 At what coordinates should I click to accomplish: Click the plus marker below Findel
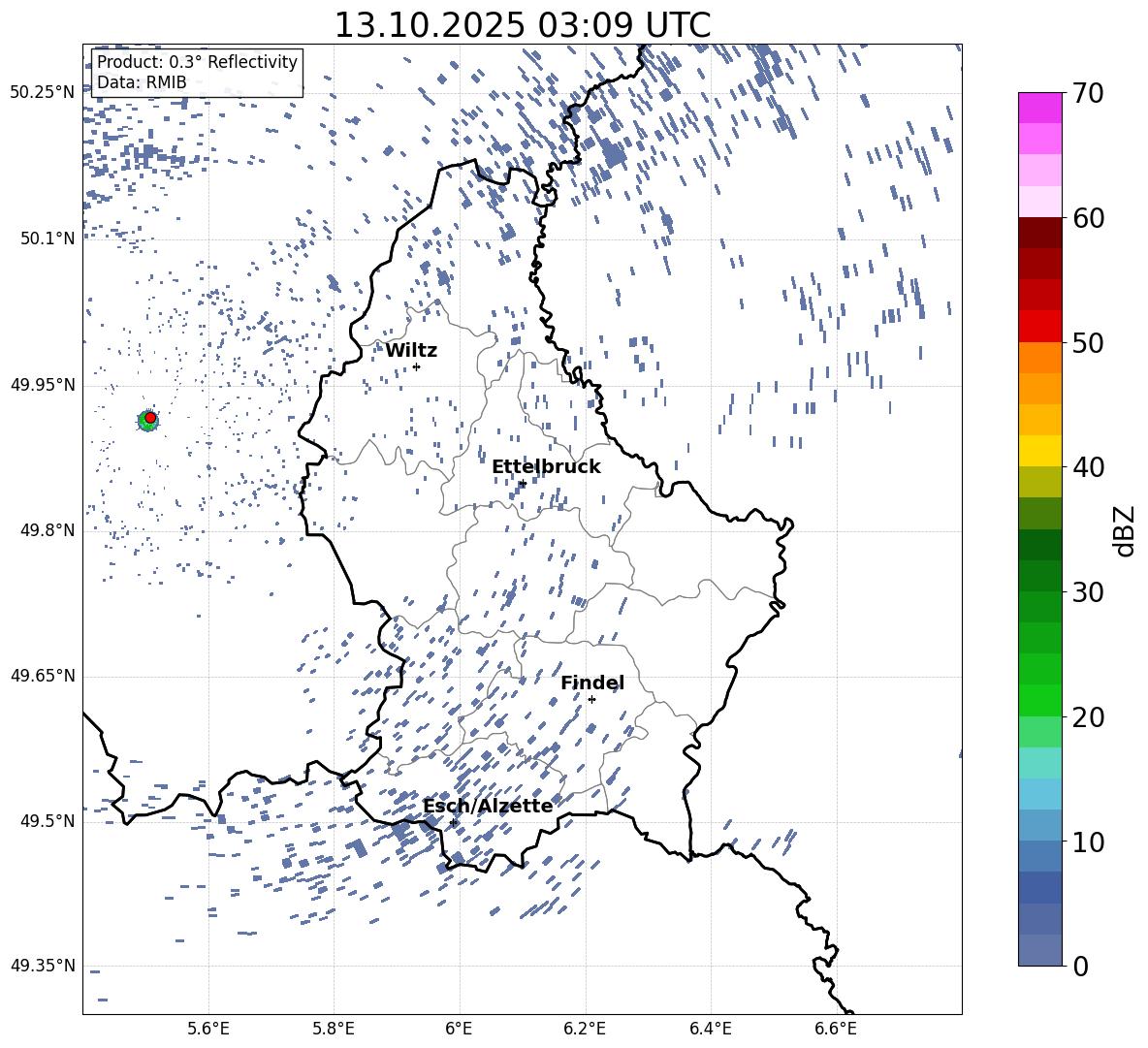(591, 700)
